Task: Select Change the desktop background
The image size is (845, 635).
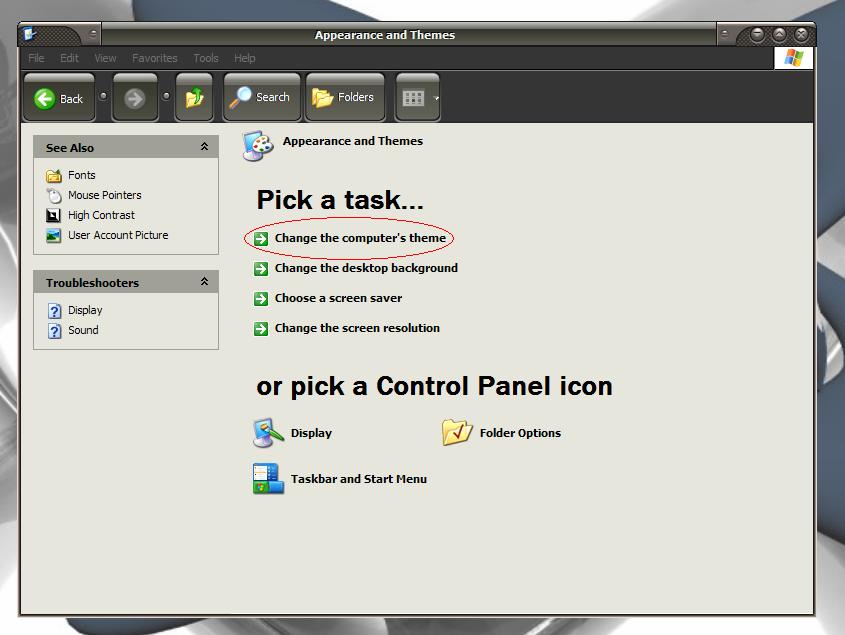Action: click(366, 268)
